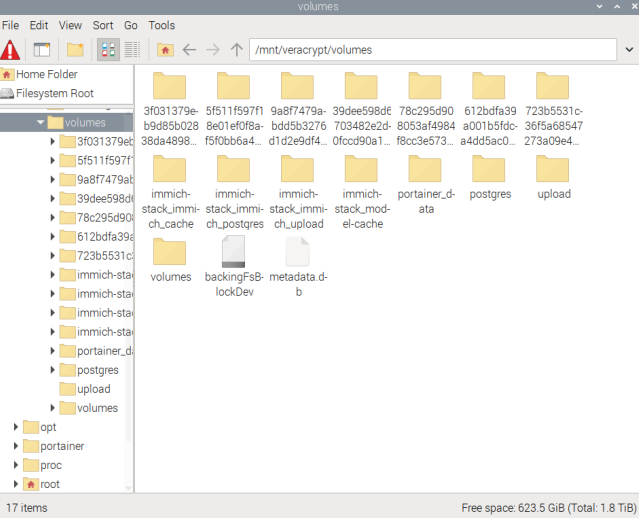Image resolution: width=639 pixels, height=518 pixels.
Task: Click the free space status bar text
Action: click(549, 508)
